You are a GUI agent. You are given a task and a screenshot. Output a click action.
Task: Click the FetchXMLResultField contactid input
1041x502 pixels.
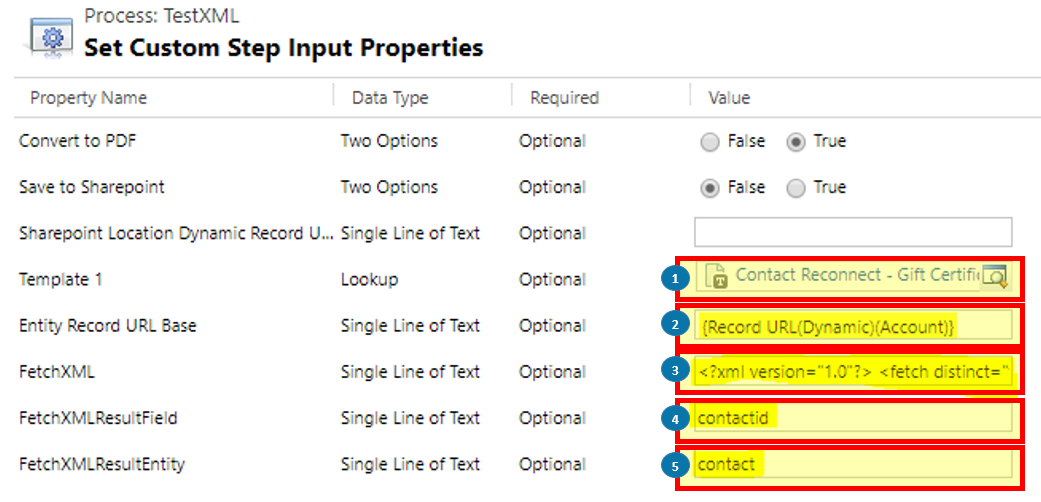point(853,418)
